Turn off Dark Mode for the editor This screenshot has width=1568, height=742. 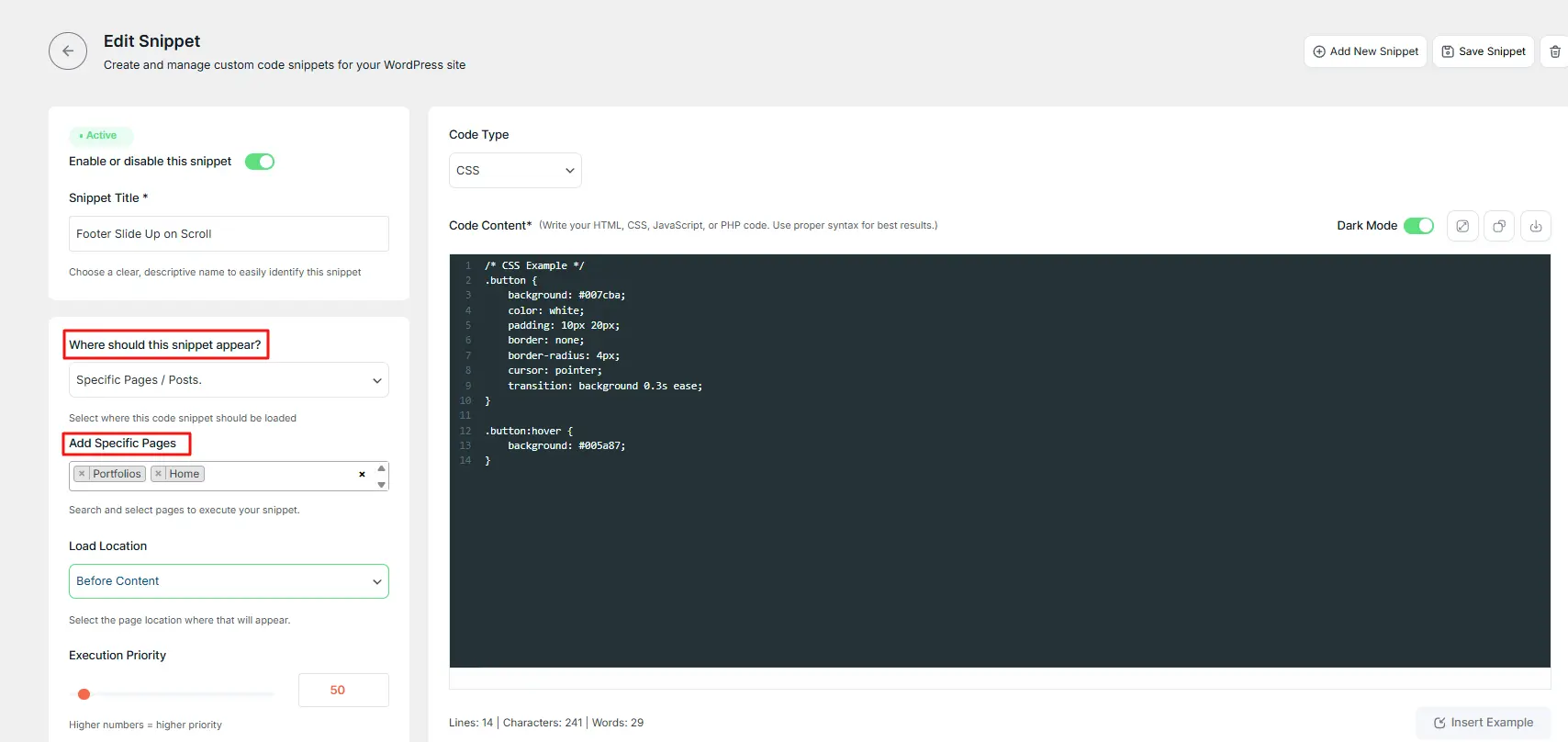pyautogui.click(x=1418, y=226)
